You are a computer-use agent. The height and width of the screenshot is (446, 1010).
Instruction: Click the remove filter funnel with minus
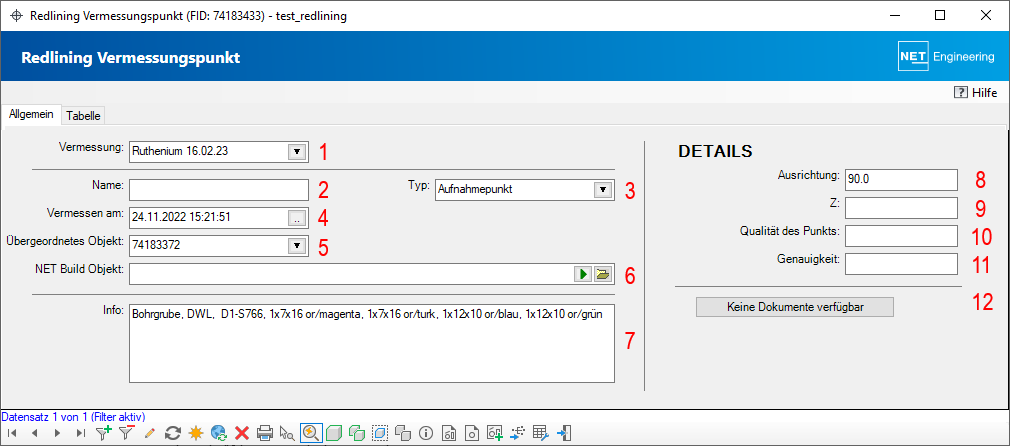click(x=126, y=433)
